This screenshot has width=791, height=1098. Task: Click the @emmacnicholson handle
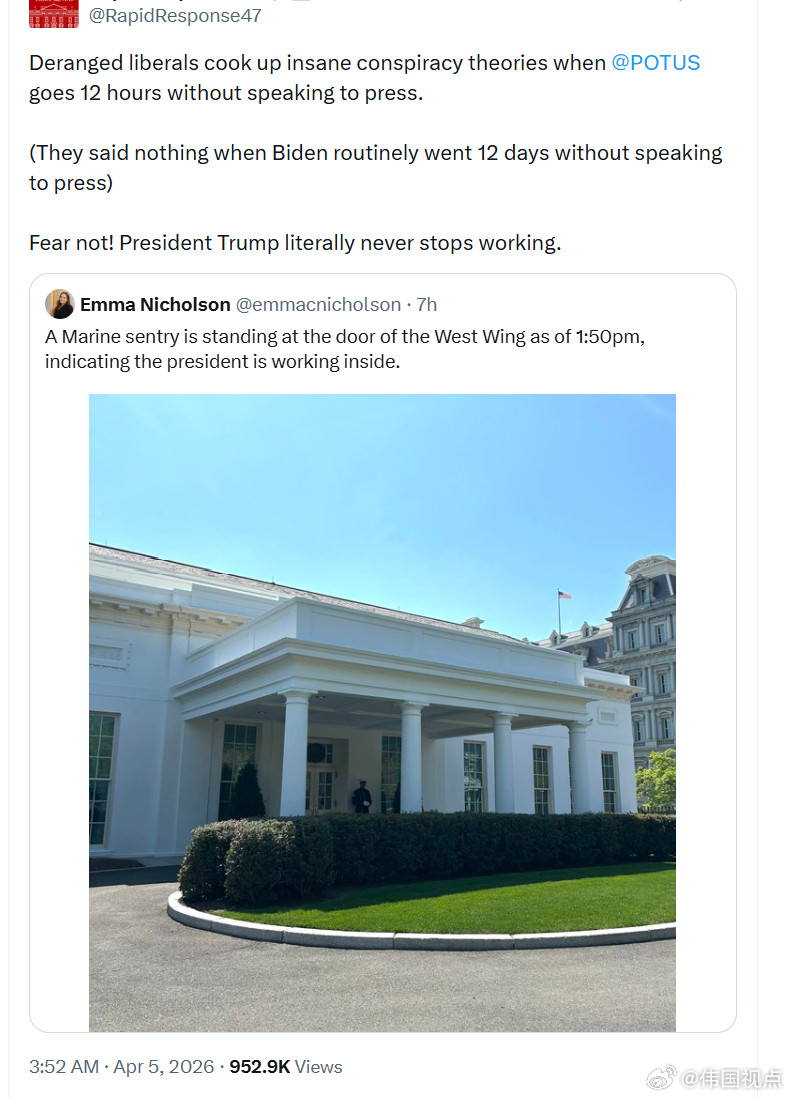click(318, 305)
